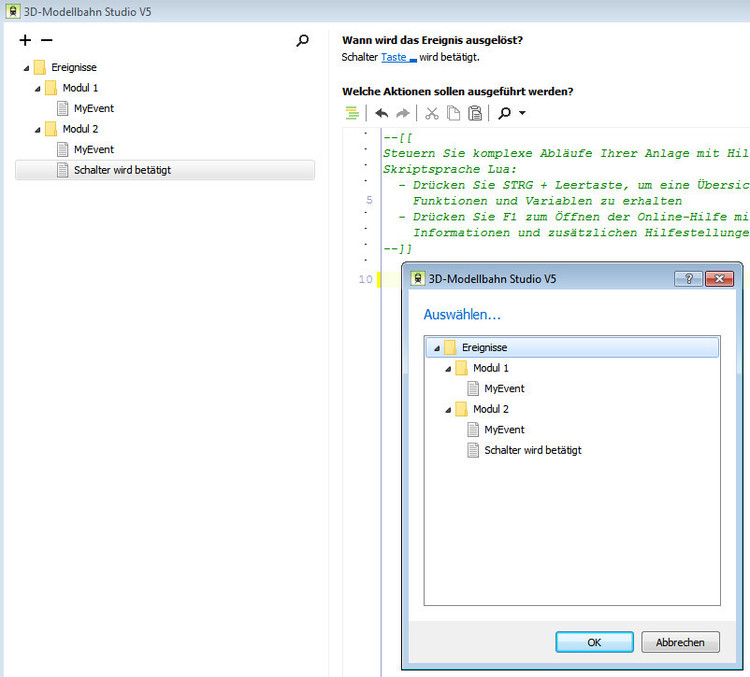Select Modul 1 folder label in main tree
This screenshot has height=677, width=750.
[x=80, y=88]
